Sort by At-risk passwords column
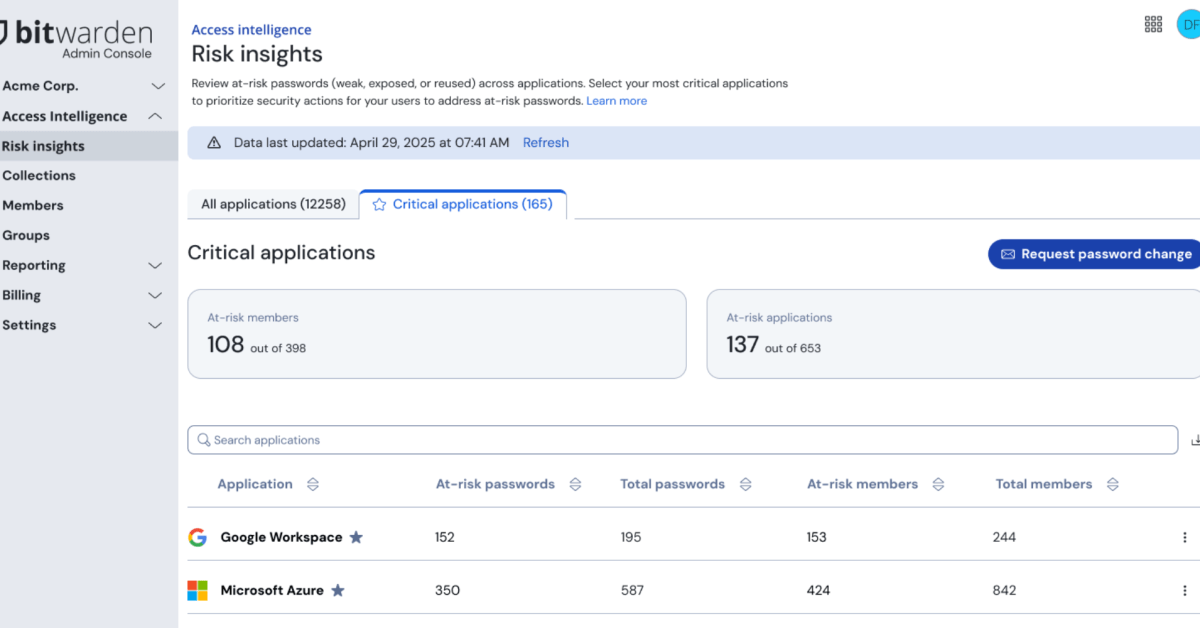 (575, 484)
